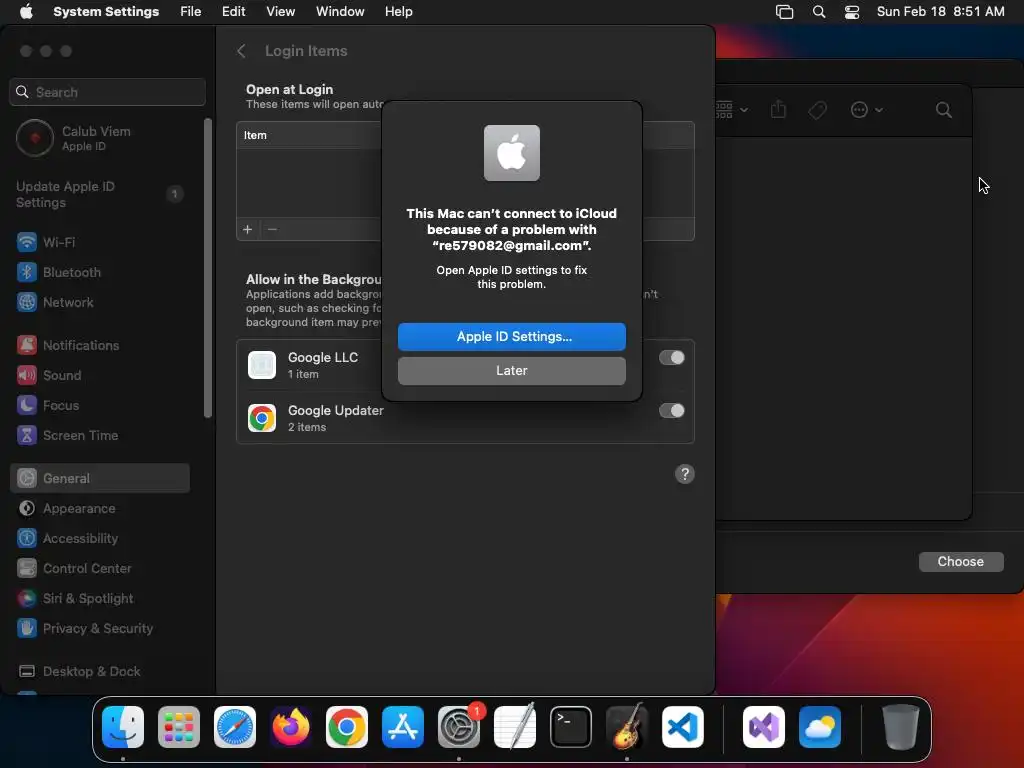Toggle Google LLC background item switch
The image size is (1024, 768).
click(671, 358)
